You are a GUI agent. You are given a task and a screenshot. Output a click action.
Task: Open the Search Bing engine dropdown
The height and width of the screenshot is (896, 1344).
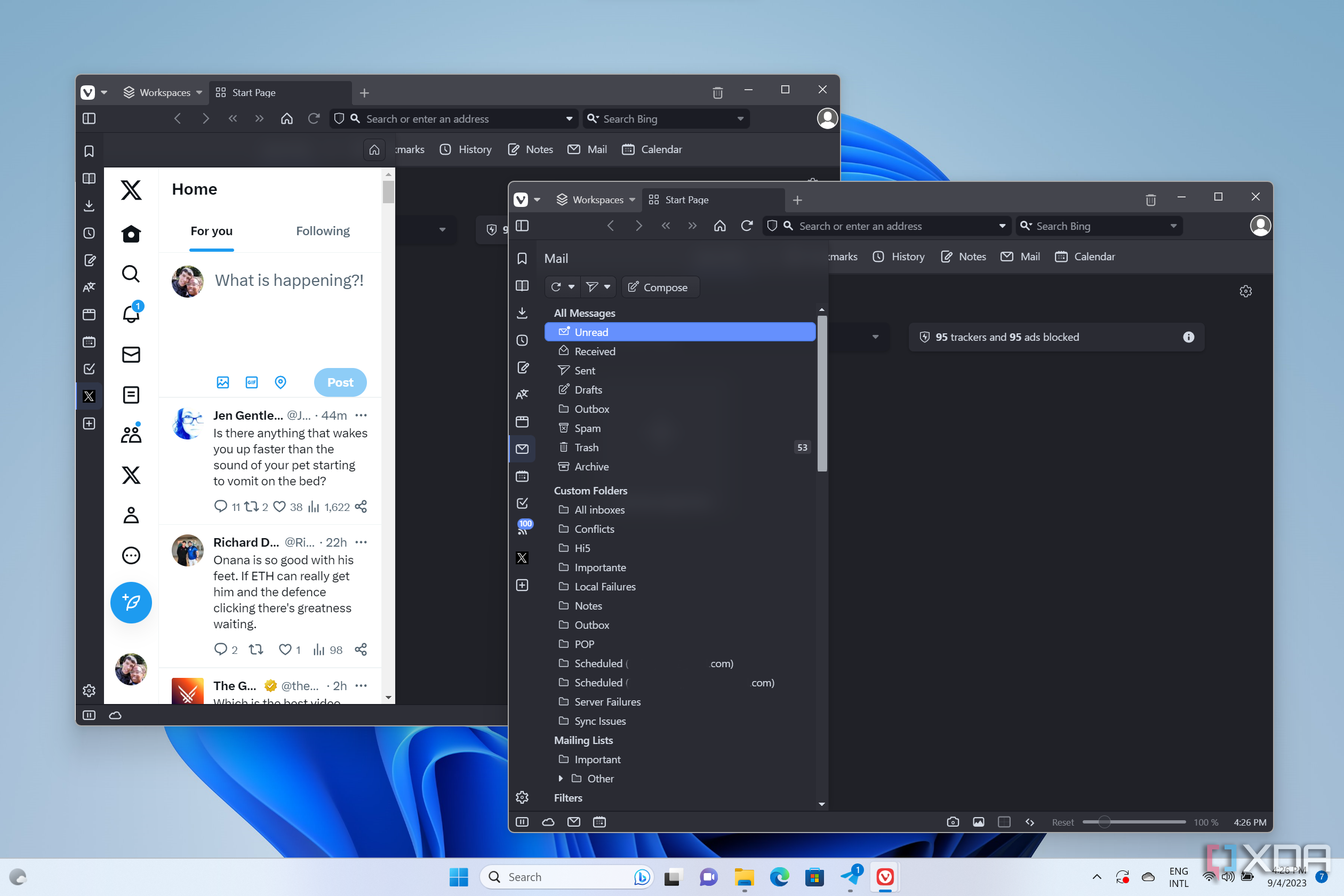(1174, 226)
